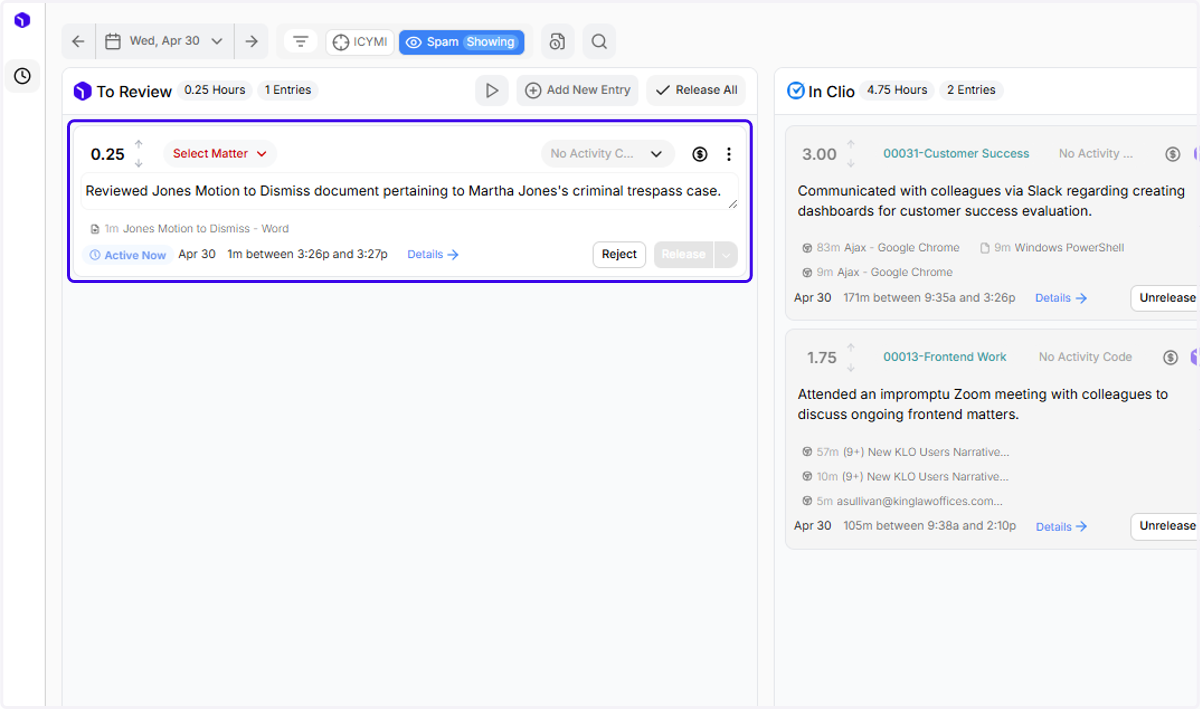Open Details link for the 0.25 entry
The image size is (1200, 709).
(433, 255)
